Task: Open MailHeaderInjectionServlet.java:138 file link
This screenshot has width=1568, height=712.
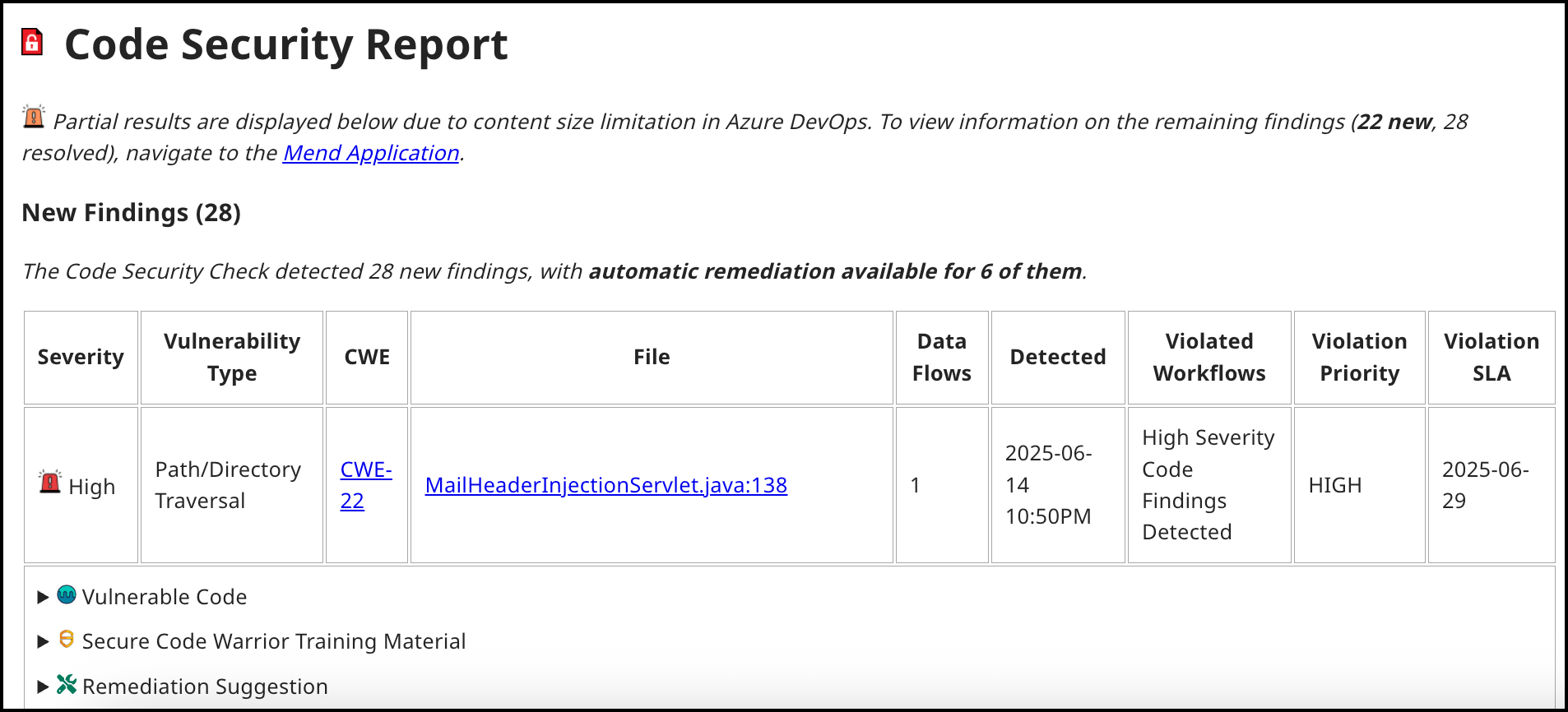Action: (605, 485)
